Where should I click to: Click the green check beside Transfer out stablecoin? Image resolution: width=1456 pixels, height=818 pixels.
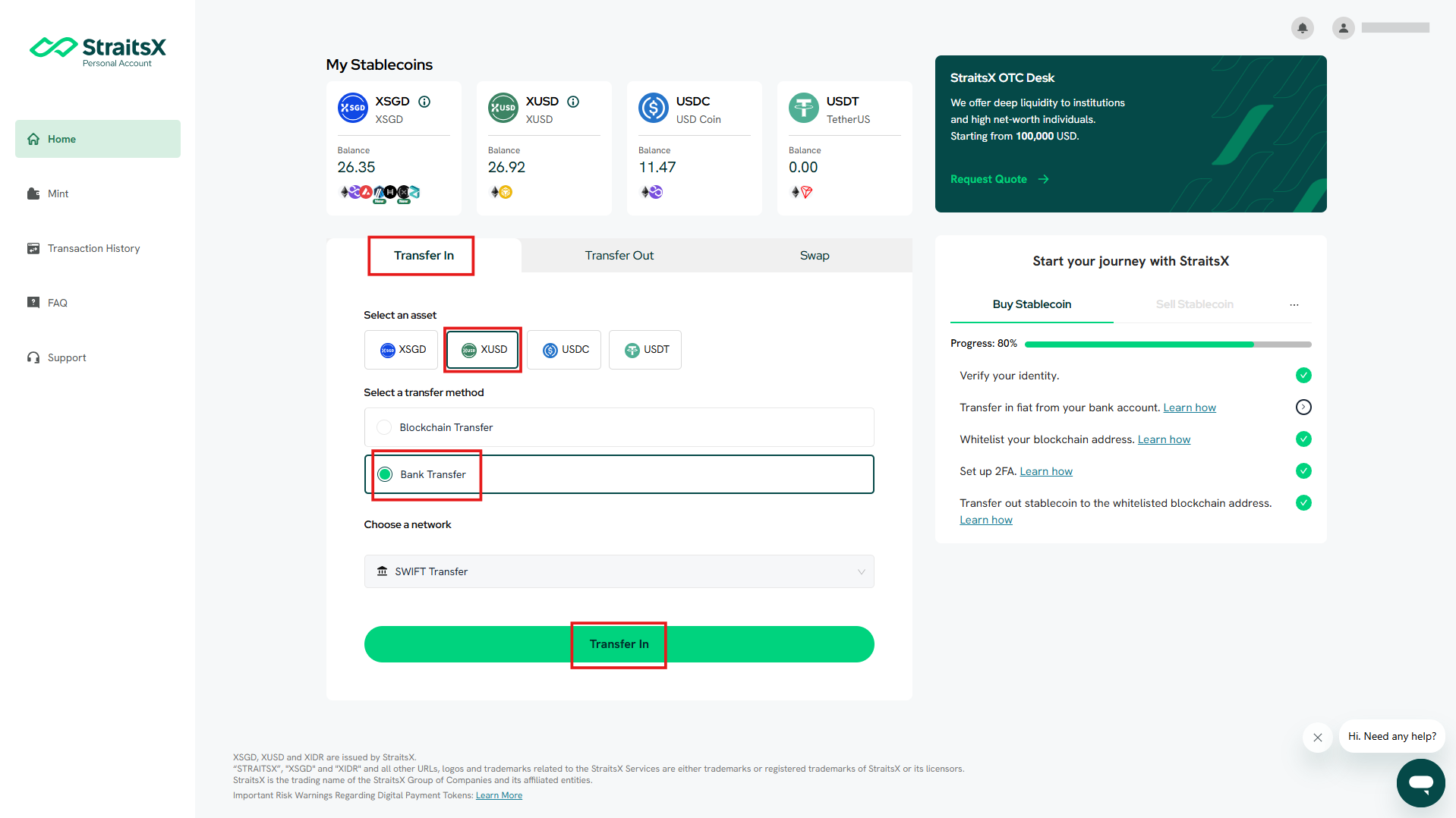click(x=1303, y=503)
